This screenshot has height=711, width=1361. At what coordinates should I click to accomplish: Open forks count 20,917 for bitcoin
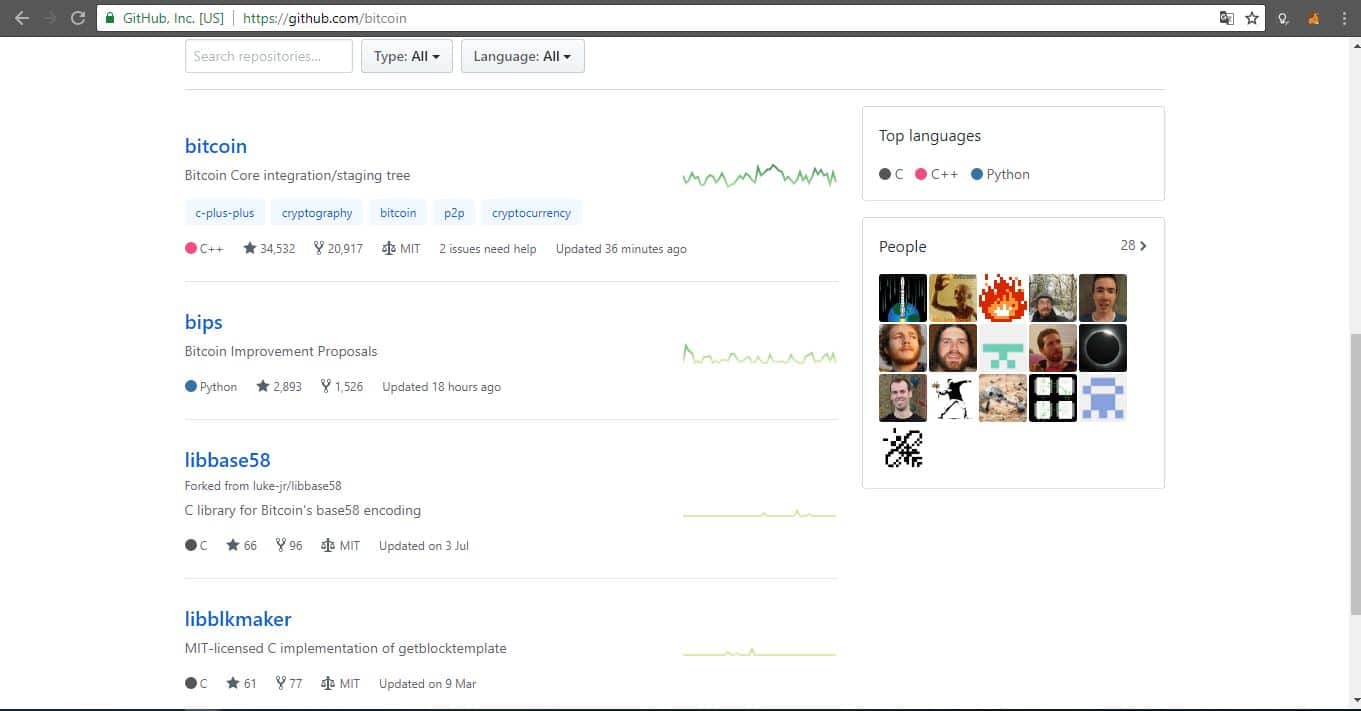[x=338, y=249]
